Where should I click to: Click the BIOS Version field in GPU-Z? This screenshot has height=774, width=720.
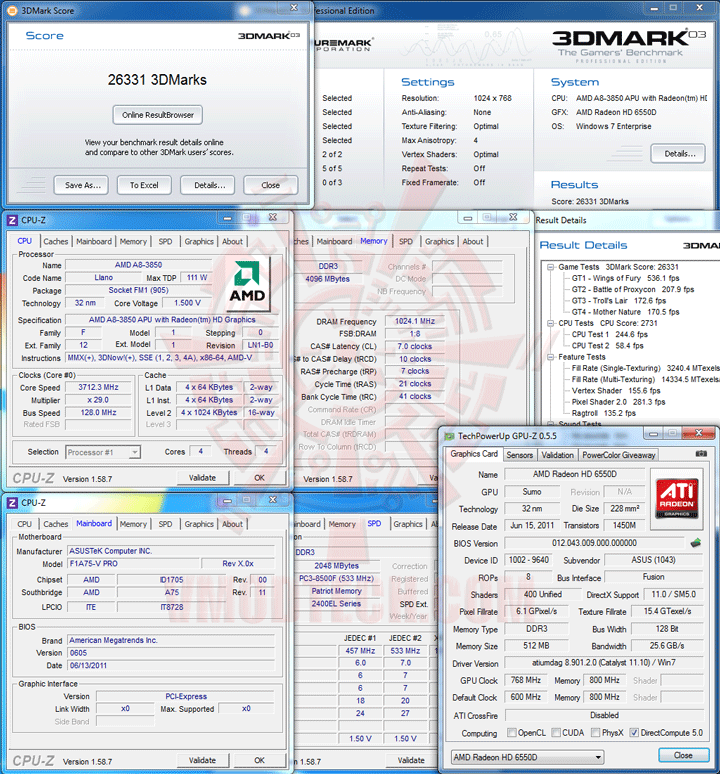click(x=594, y=543)
